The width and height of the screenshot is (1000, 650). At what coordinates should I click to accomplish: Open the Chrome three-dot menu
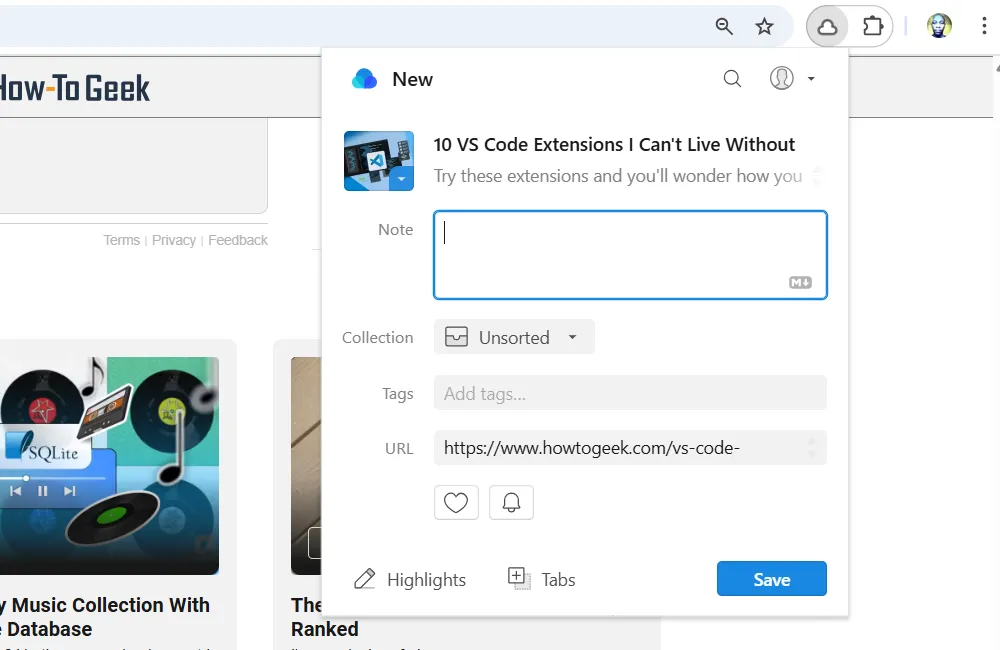pos(984,27)
